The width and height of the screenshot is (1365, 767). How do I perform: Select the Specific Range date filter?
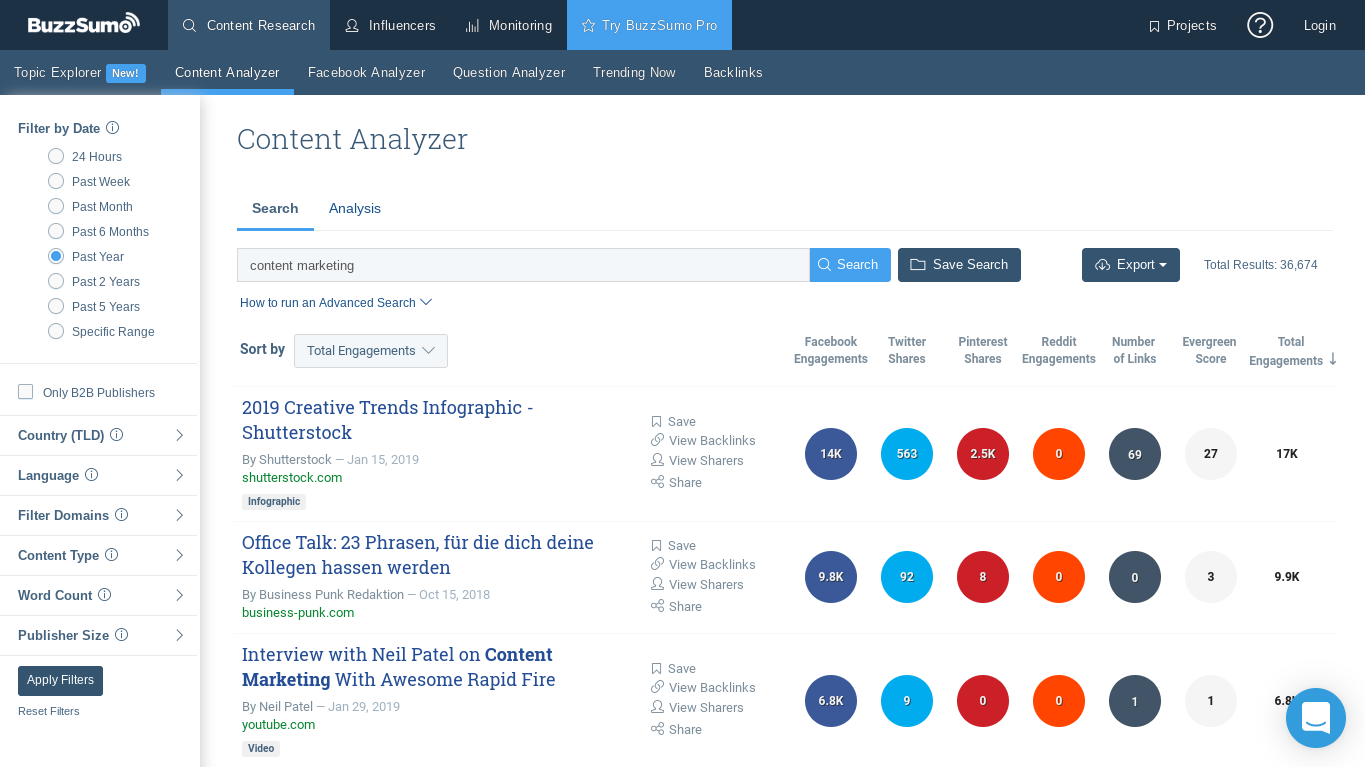(x=56, y=331)
